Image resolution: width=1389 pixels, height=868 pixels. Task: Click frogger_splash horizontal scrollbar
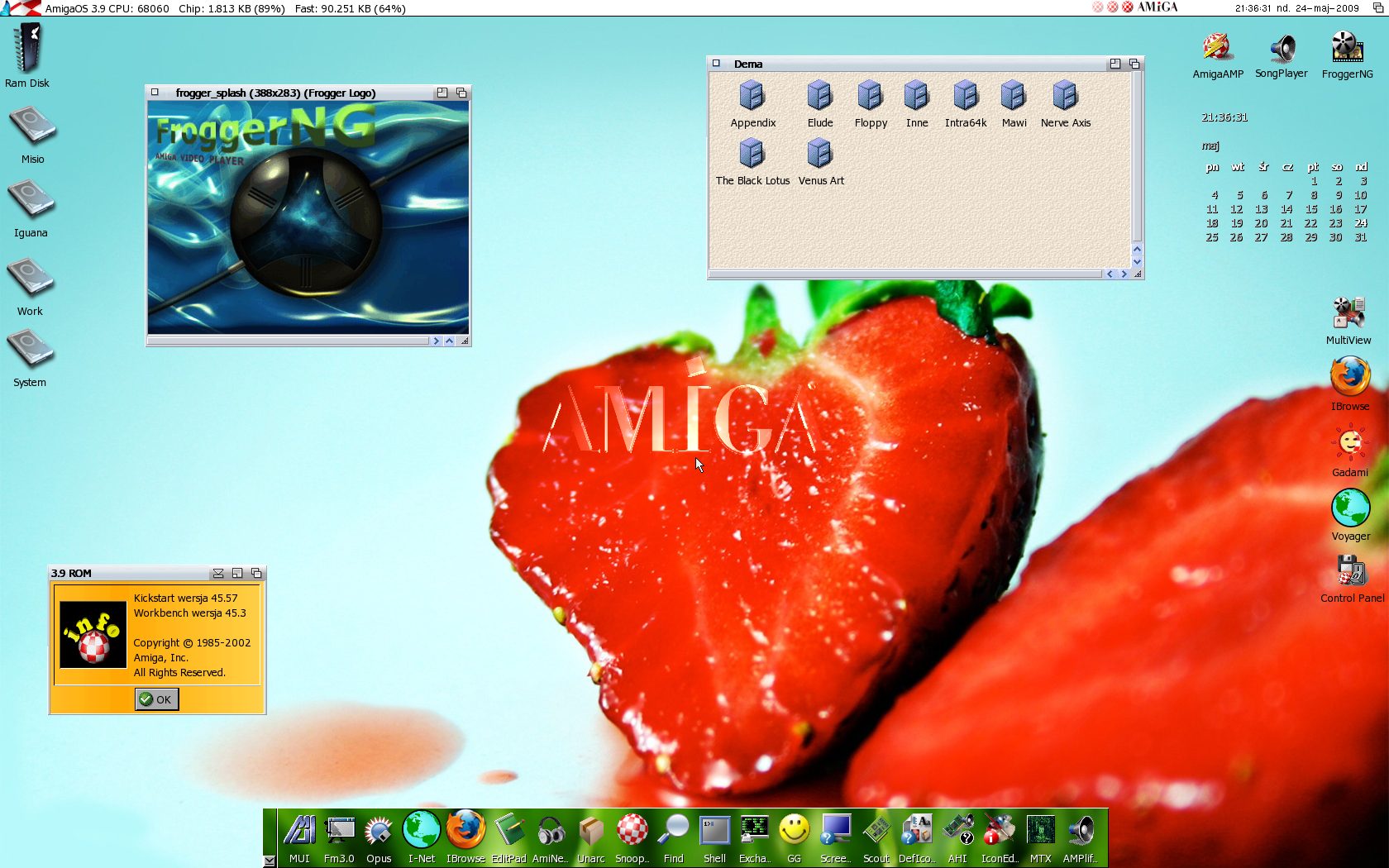[x=289, y=341]
